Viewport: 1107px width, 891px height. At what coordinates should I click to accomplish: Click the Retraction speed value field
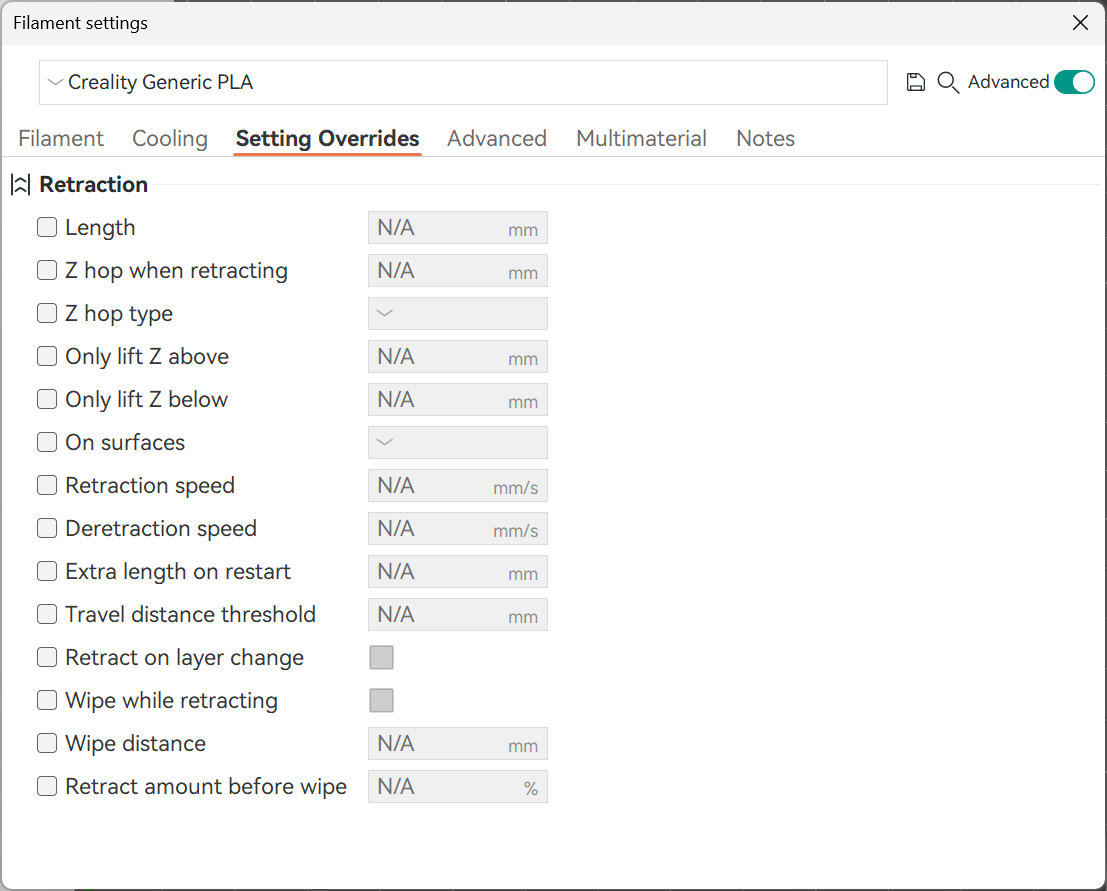tap(457, 486)
